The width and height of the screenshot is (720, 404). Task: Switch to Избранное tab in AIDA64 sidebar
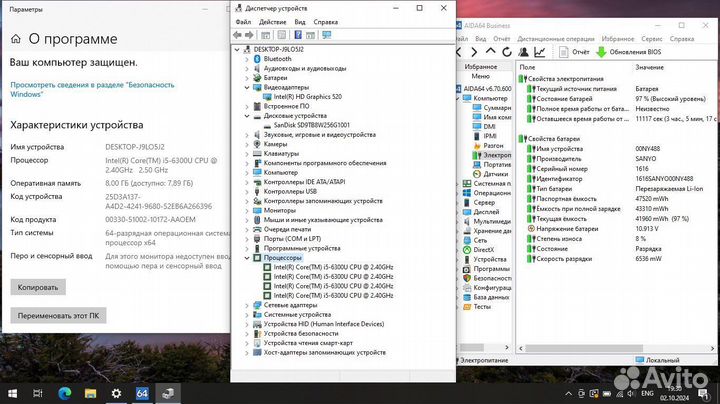(481, 67)
